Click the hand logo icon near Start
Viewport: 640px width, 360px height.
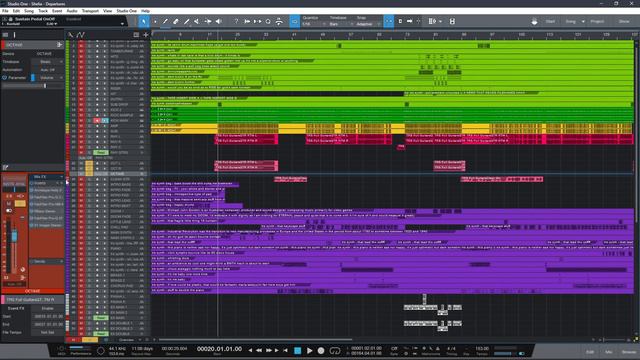[534, 21]
